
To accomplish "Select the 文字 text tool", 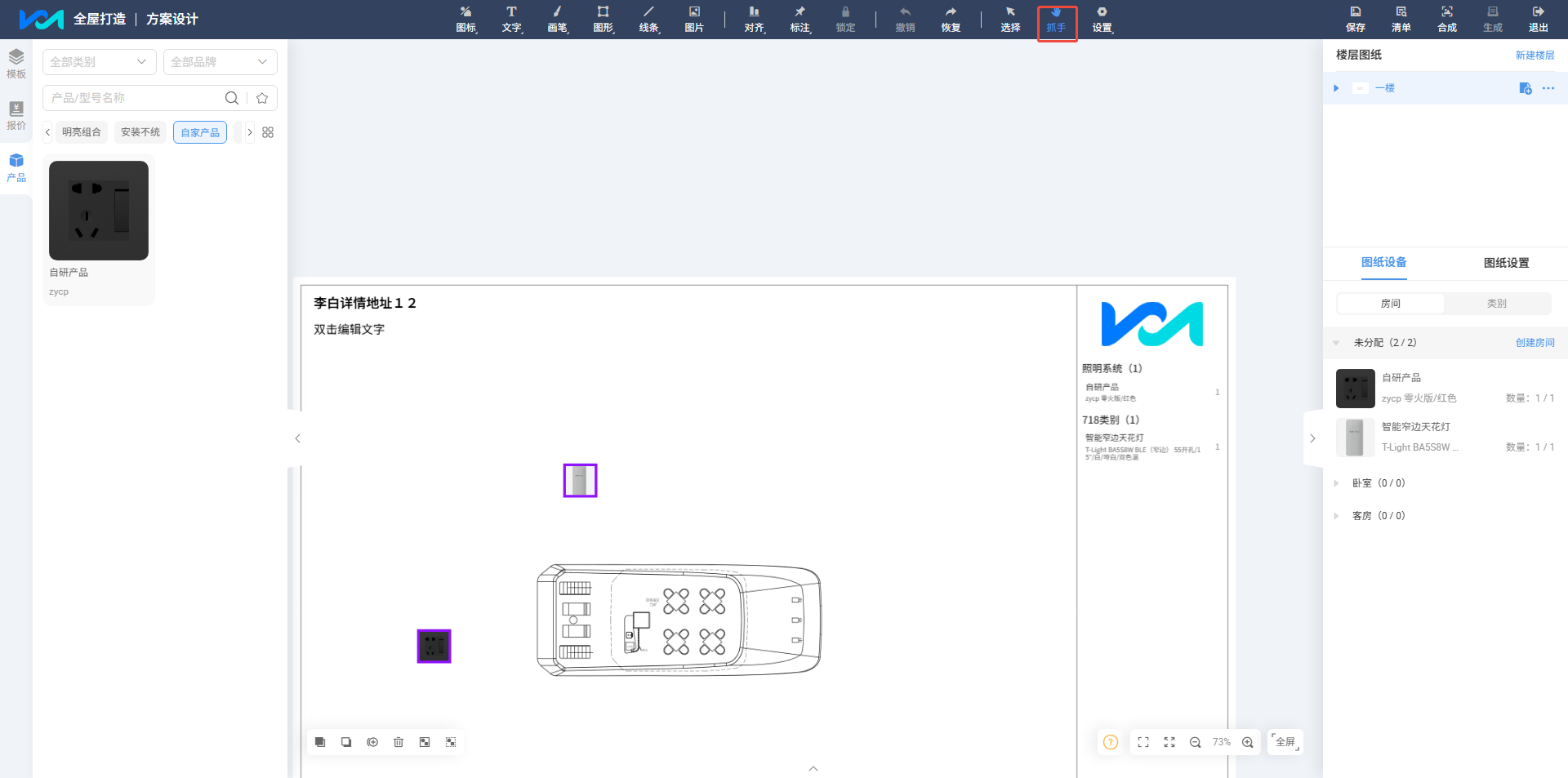I will (x=511, y=20).
